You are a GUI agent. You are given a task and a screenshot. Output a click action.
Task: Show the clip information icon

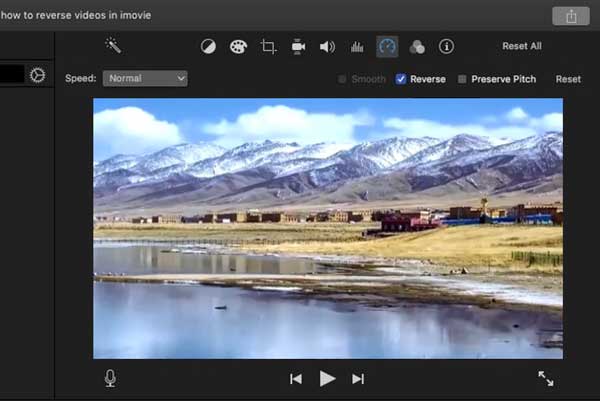coord(446,47)
